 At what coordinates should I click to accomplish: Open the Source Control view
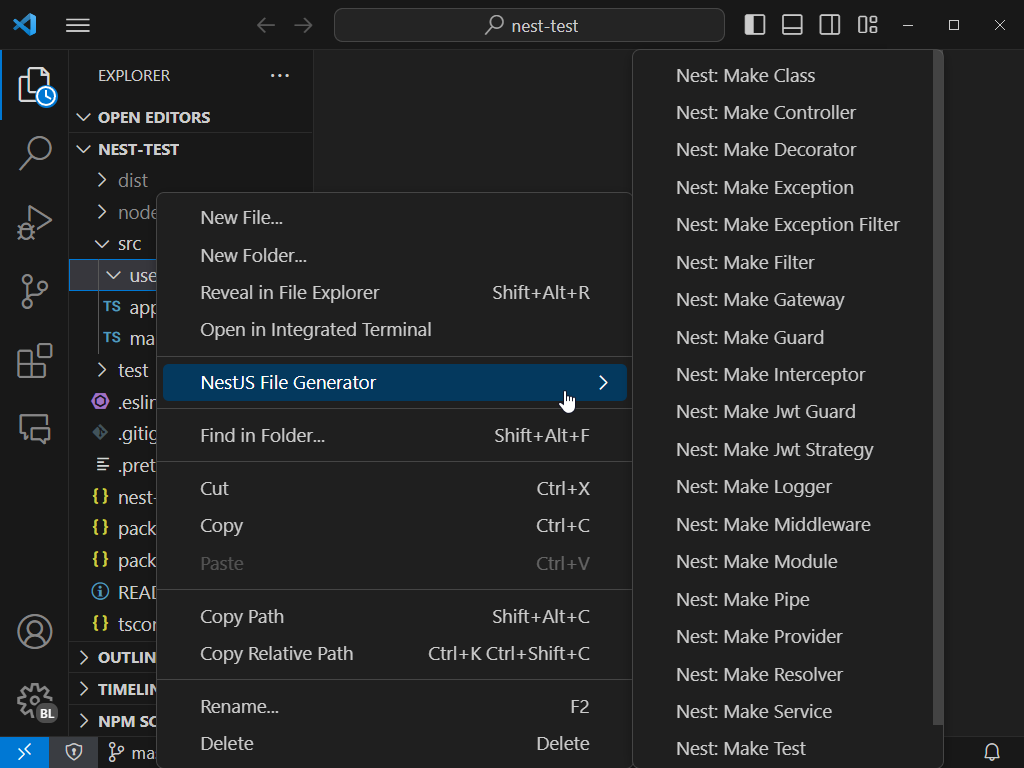(x=35, y=291)
